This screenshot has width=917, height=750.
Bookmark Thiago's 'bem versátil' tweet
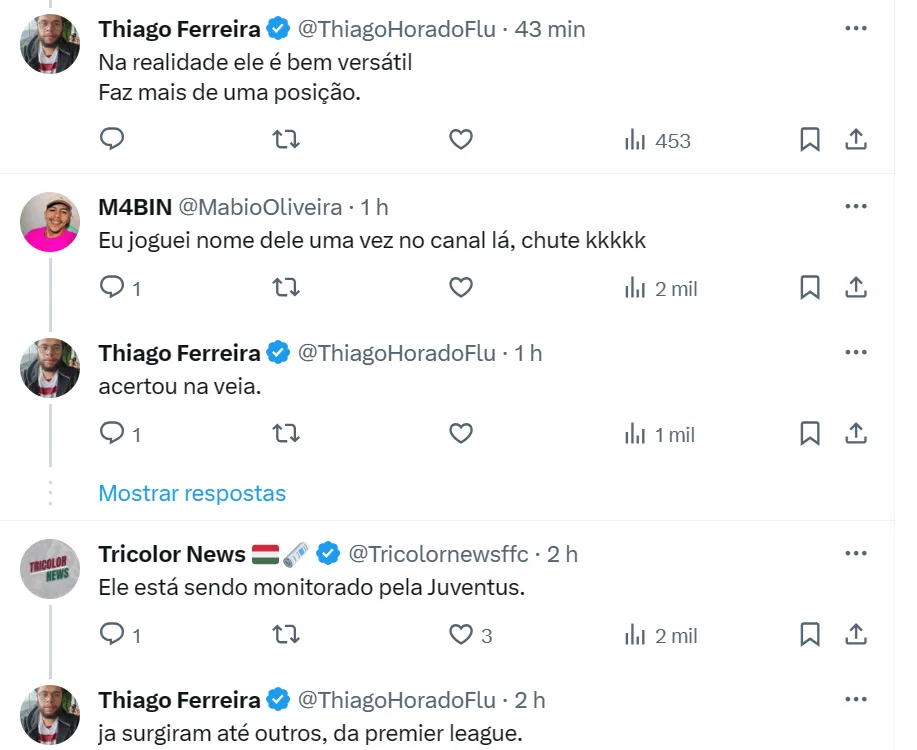click(810, 140)
